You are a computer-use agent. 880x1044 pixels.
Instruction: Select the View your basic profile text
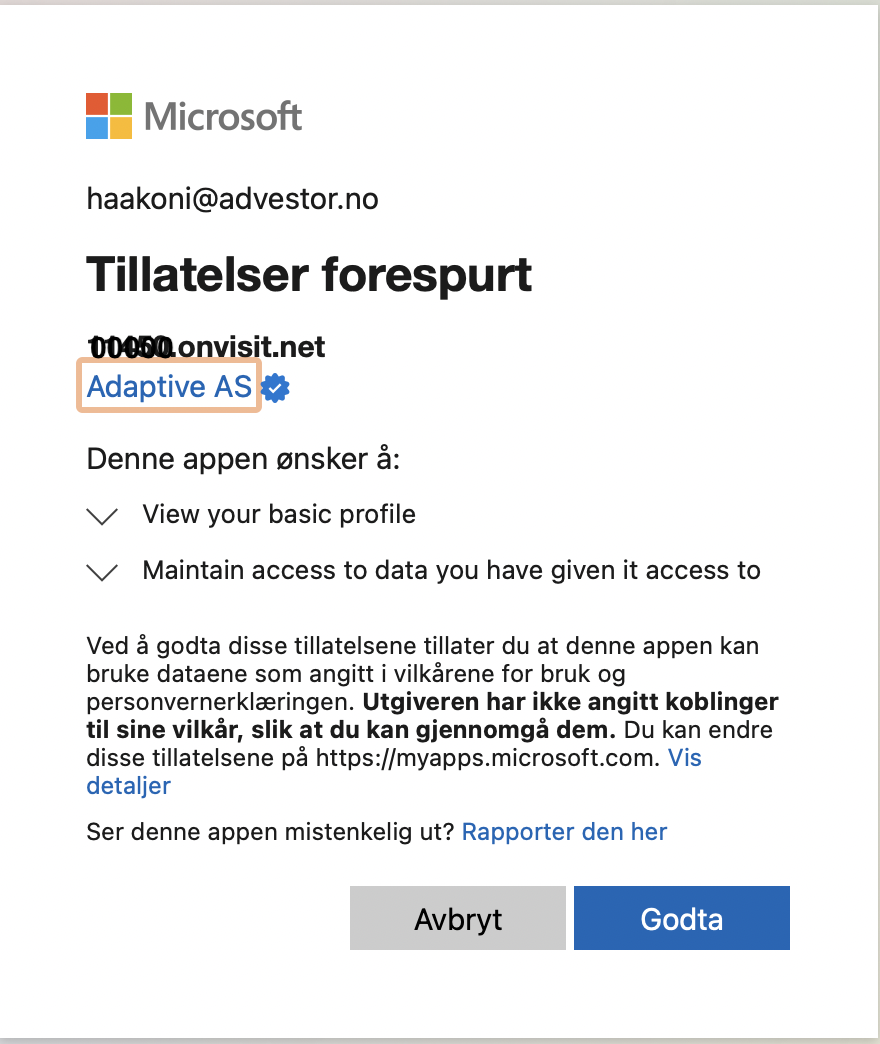279,515
